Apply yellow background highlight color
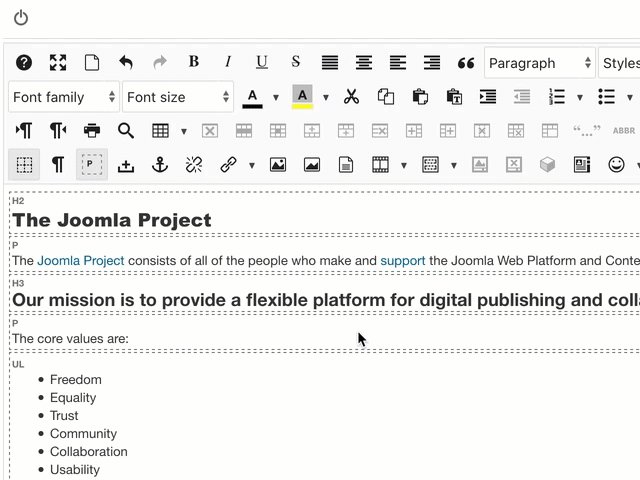The width and height of the screenshot is (640, 480). (x=302, y=97)
